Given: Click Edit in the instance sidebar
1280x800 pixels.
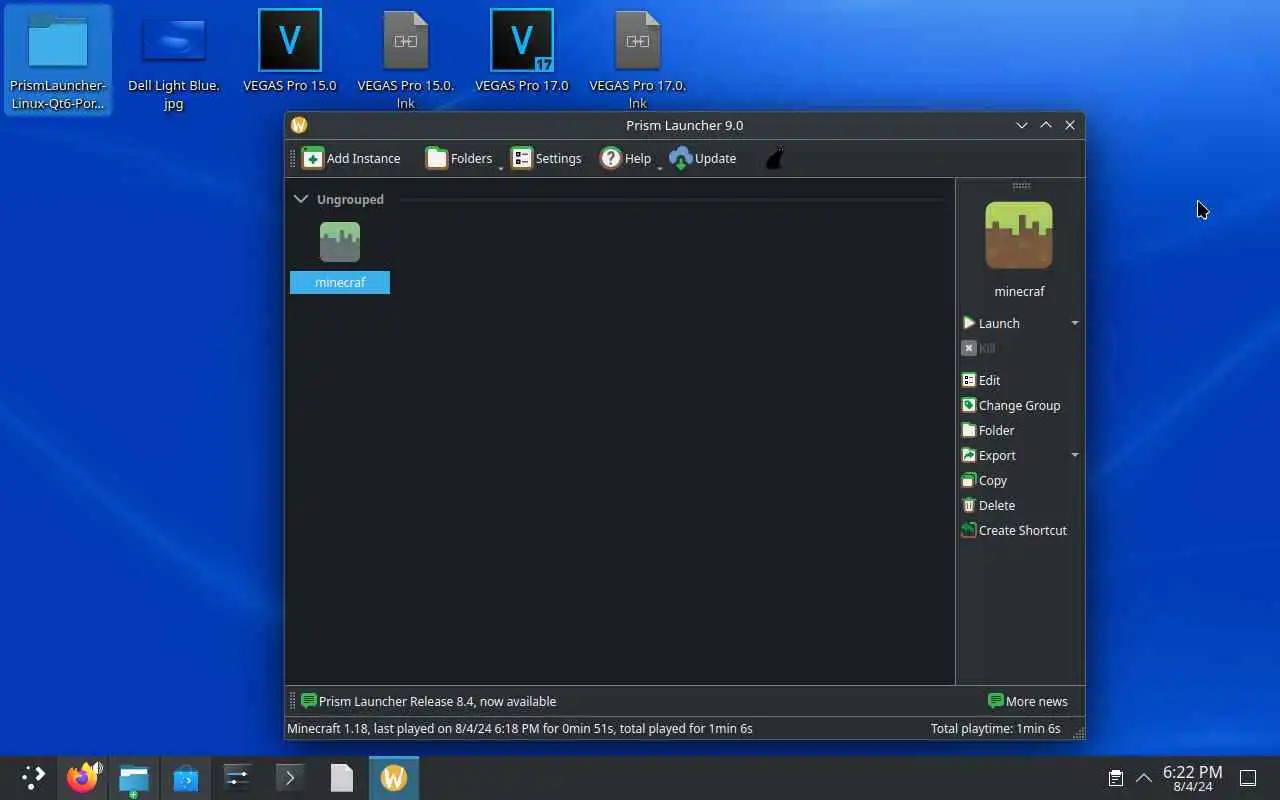Looking at the screenshot, I should click(980, 380).
